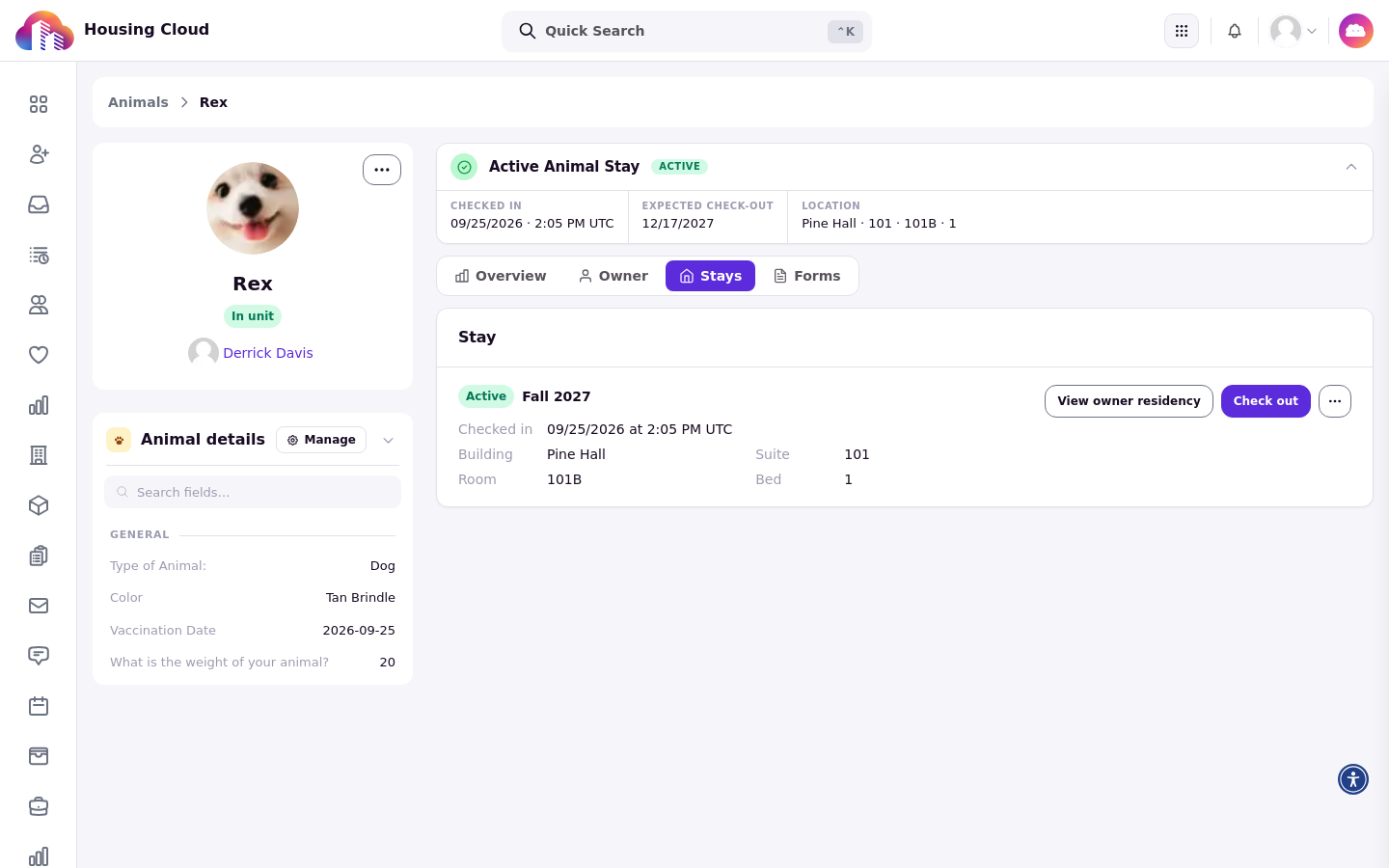This screenshot has height=868, width=1389.
Task: Open owner Derrick Davis link
Action: tap(268, 353)
